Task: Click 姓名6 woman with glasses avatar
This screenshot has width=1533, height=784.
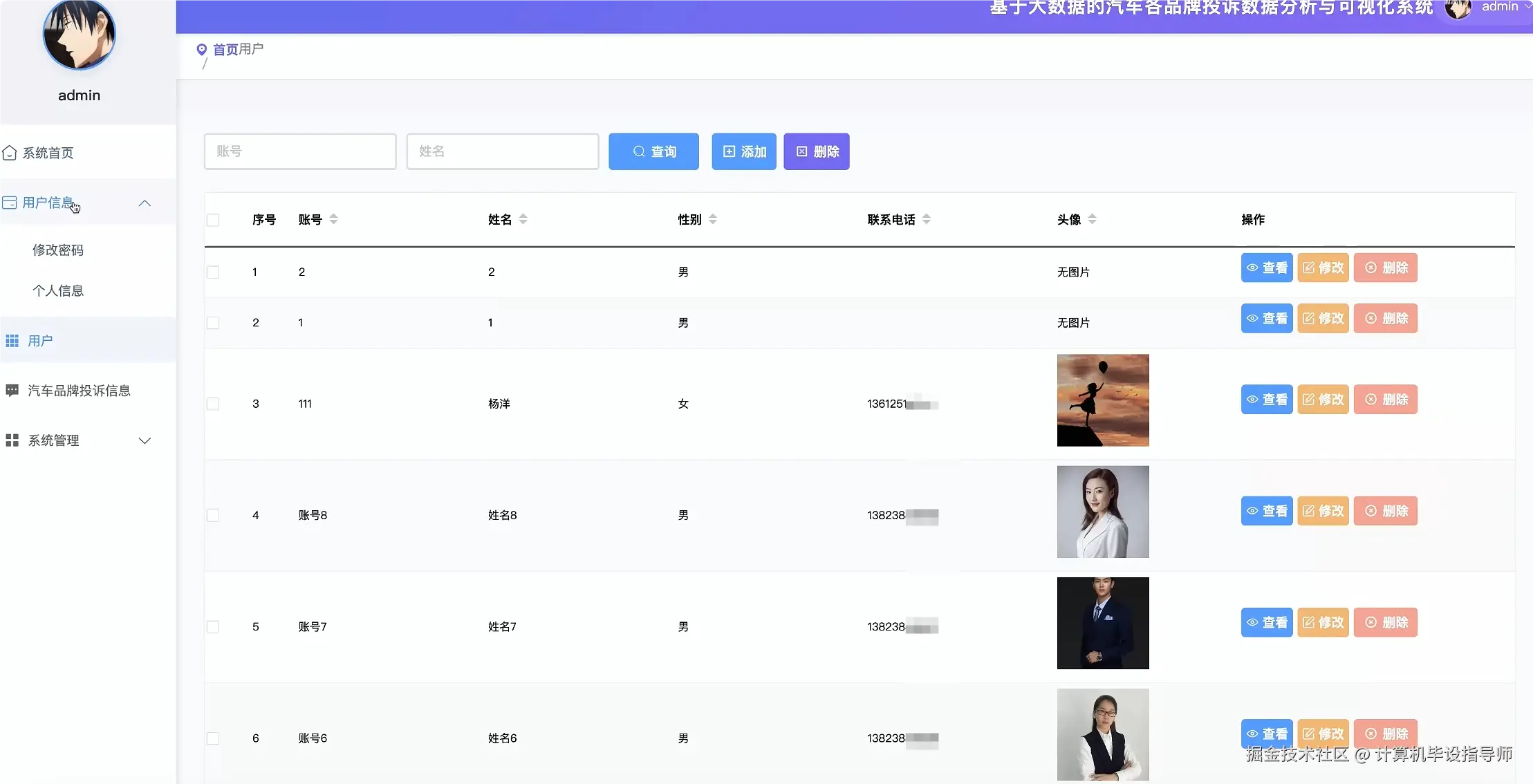Action: (1103, 734)
